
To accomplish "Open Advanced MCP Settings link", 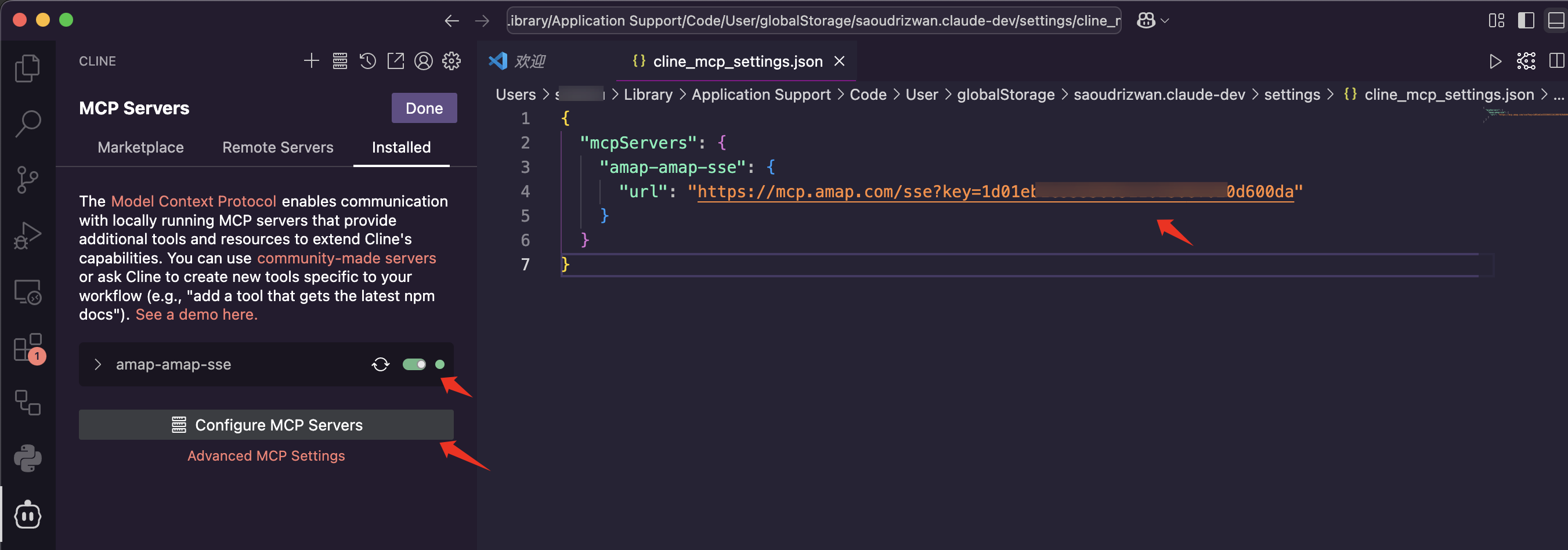I will (x=266, y=455).
